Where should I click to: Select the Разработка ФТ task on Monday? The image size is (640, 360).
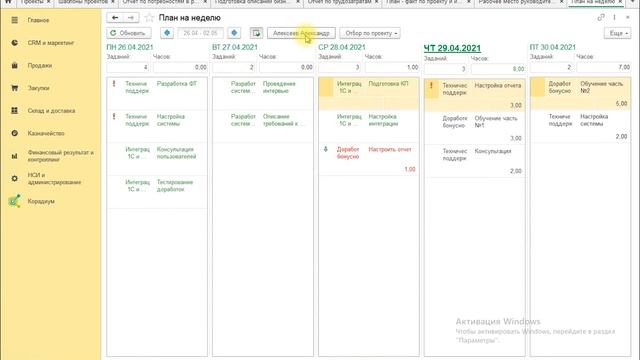157,93
